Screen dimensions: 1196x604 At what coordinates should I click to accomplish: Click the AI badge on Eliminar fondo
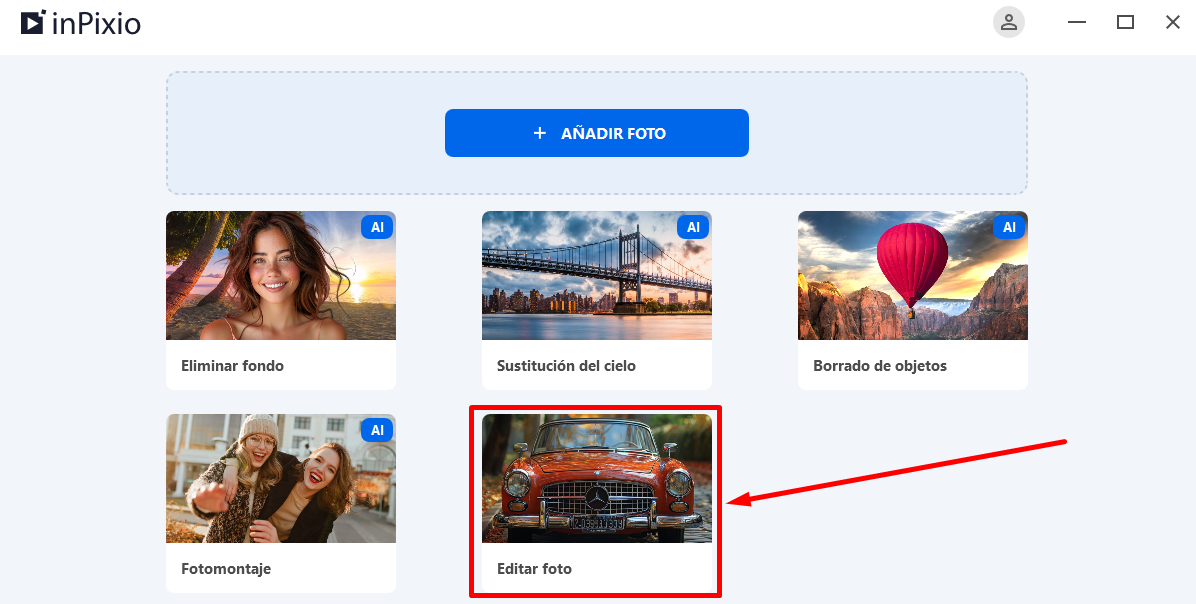(x=377, y=227)
